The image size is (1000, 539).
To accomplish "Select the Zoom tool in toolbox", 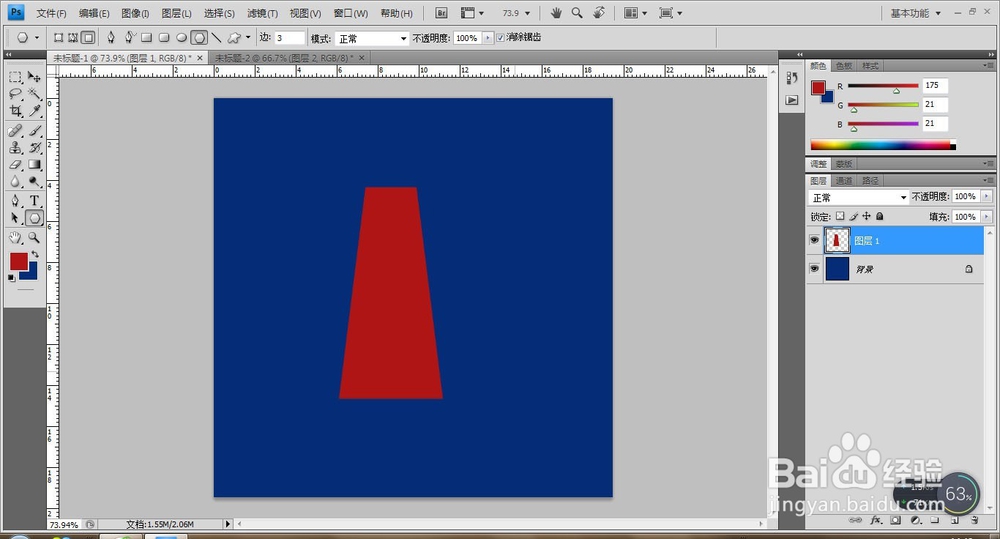I will tap(34, 238).
